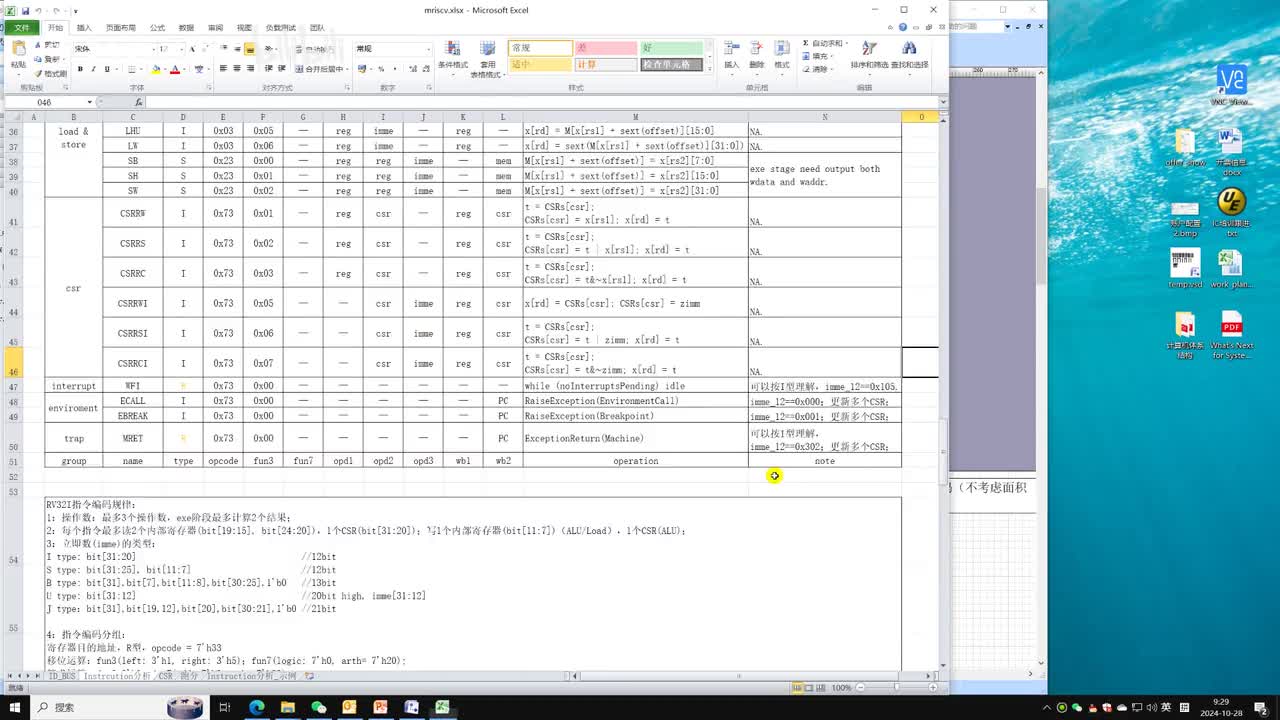The height and width of the screenshot is (720, 1280).
Task: Toggle bold formatting
Action: tap(80, 69)
